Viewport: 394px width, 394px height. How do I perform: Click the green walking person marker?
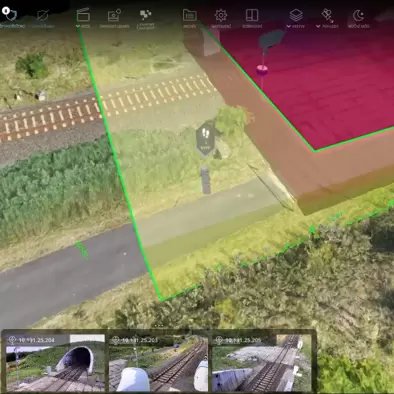point(82,250)
